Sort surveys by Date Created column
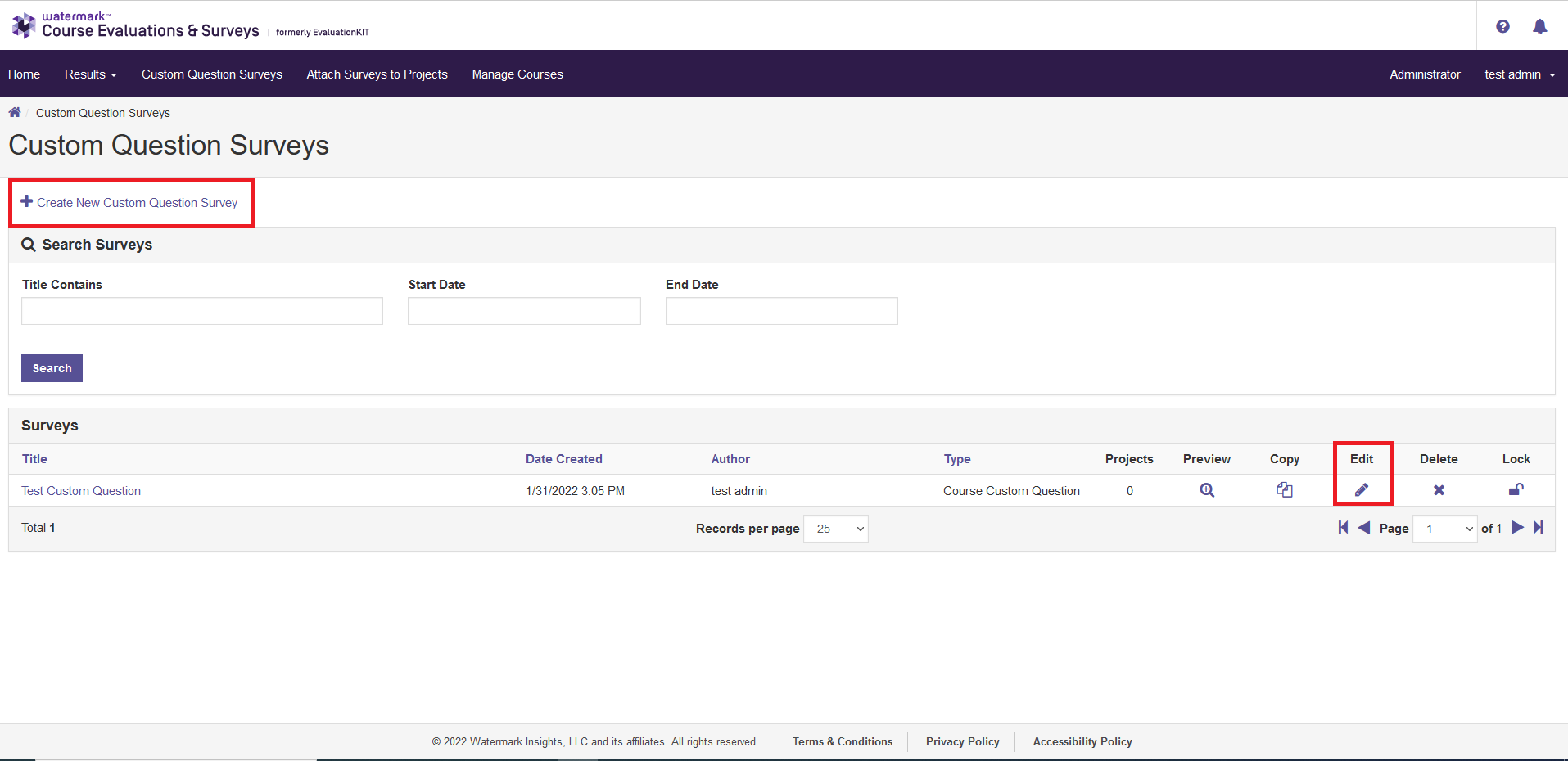Image resolution: width=1568 pixels, height=761 pixels. tap(563, 459)
